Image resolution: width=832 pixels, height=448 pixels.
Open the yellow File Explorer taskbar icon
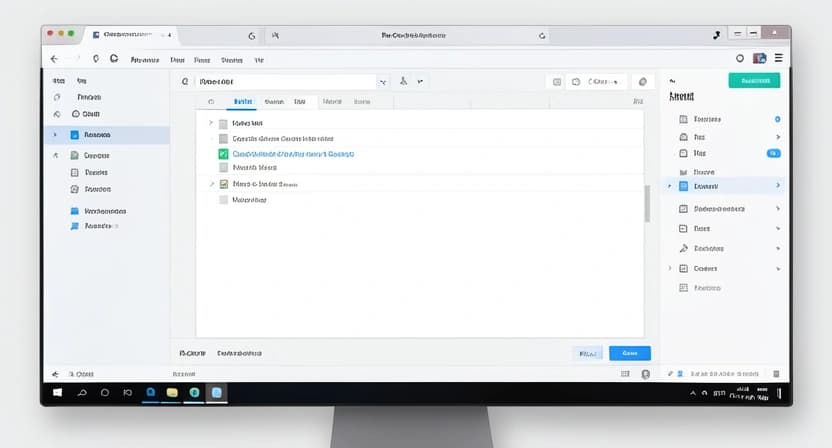click(x=172, y=393)
